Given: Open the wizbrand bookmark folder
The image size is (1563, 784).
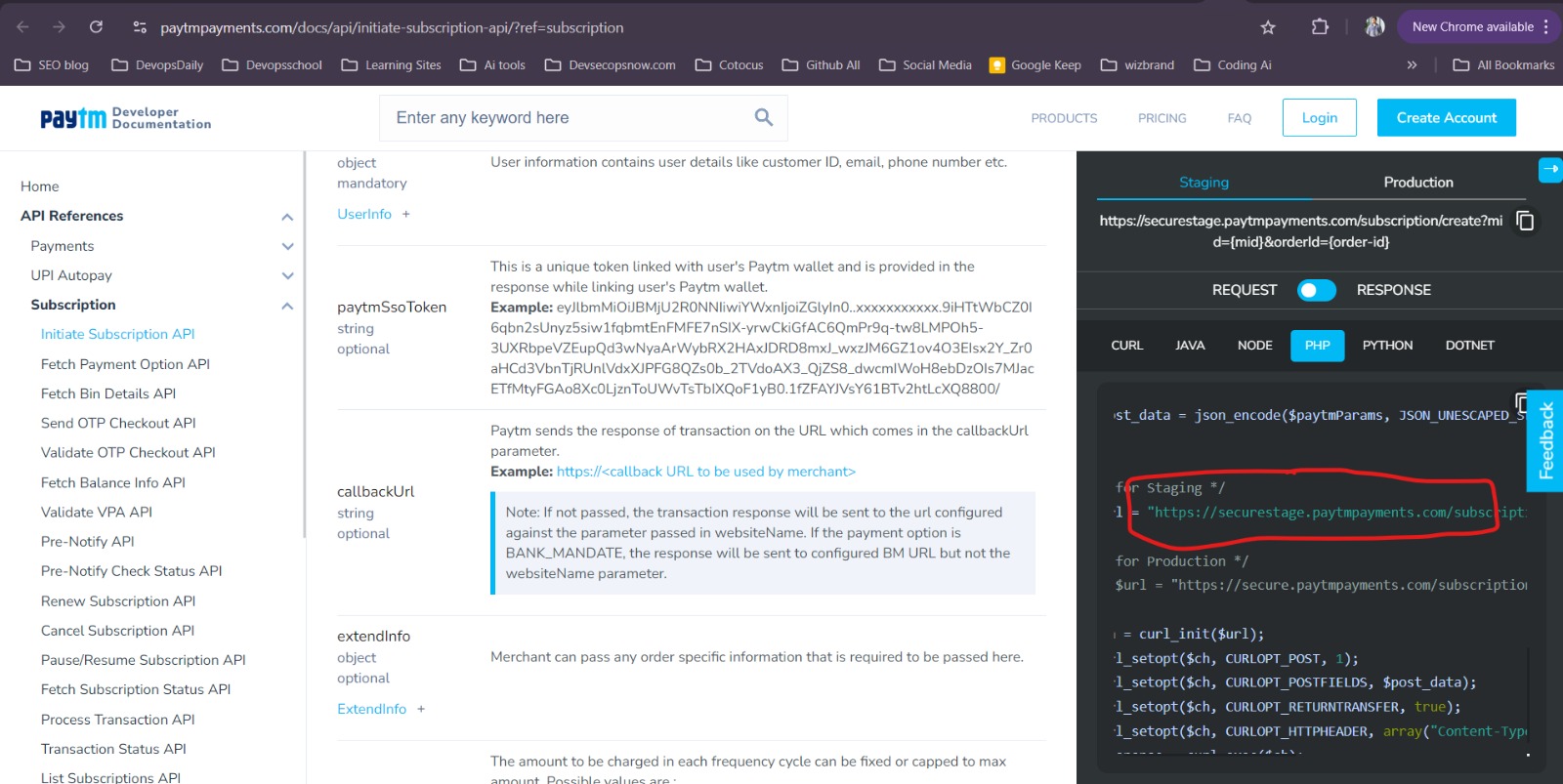Looking at the screenshot, I should (x=1137, y=65).
